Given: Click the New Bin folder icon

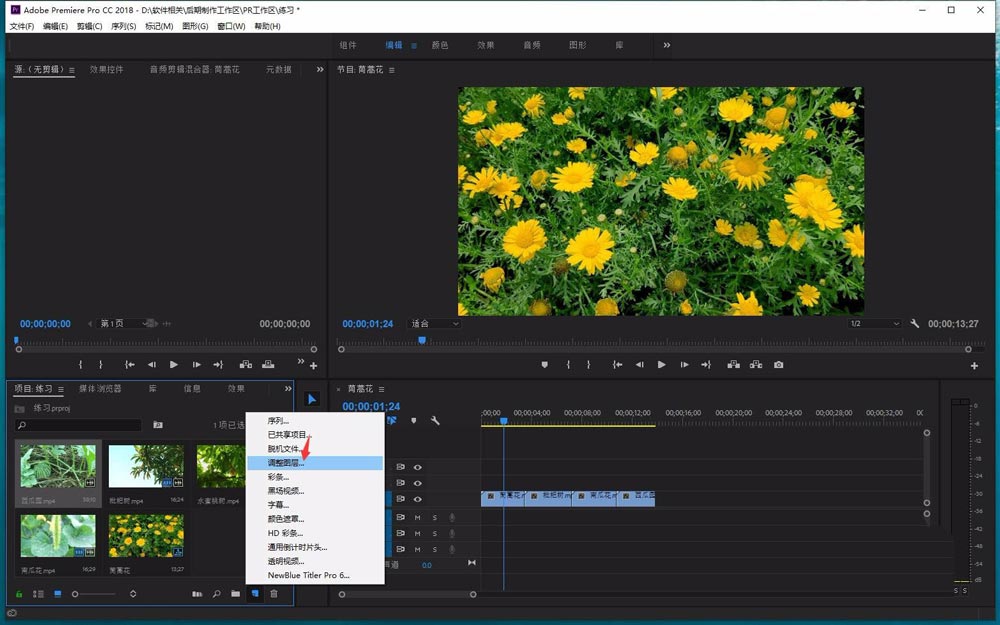Looking at the screenshot, I should pyautogui.click(x=235, y=594).
